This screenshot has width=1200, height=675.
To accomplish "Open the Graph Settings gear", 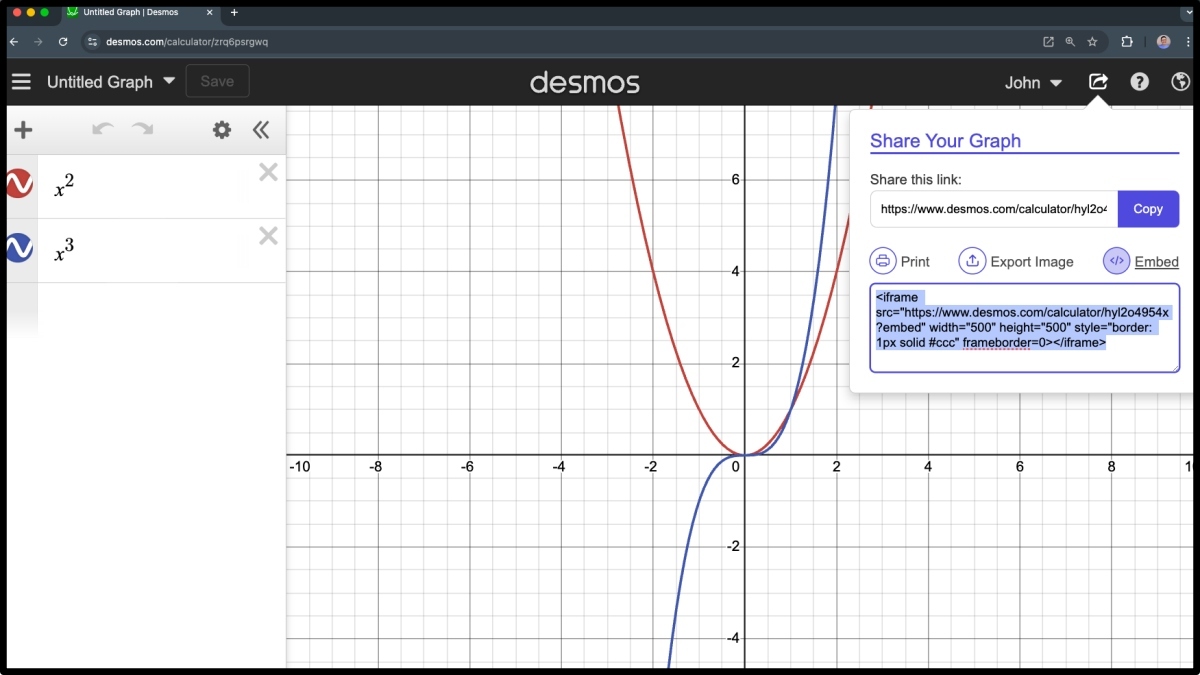I will 221,129.
